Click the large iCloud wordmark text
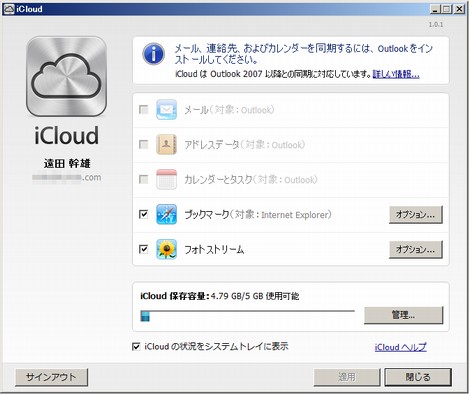470x395 pixels. click(x=67, y=135)
